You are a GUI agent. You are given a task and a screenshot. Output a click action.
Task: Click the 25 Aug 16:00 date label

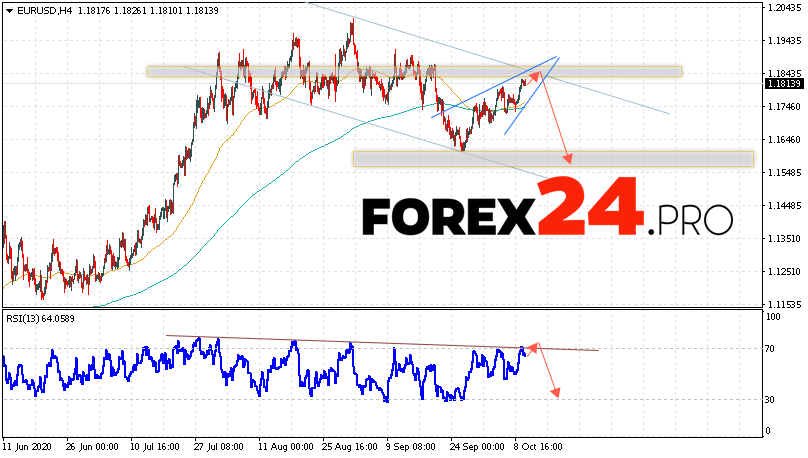click(x=350, y=447)
